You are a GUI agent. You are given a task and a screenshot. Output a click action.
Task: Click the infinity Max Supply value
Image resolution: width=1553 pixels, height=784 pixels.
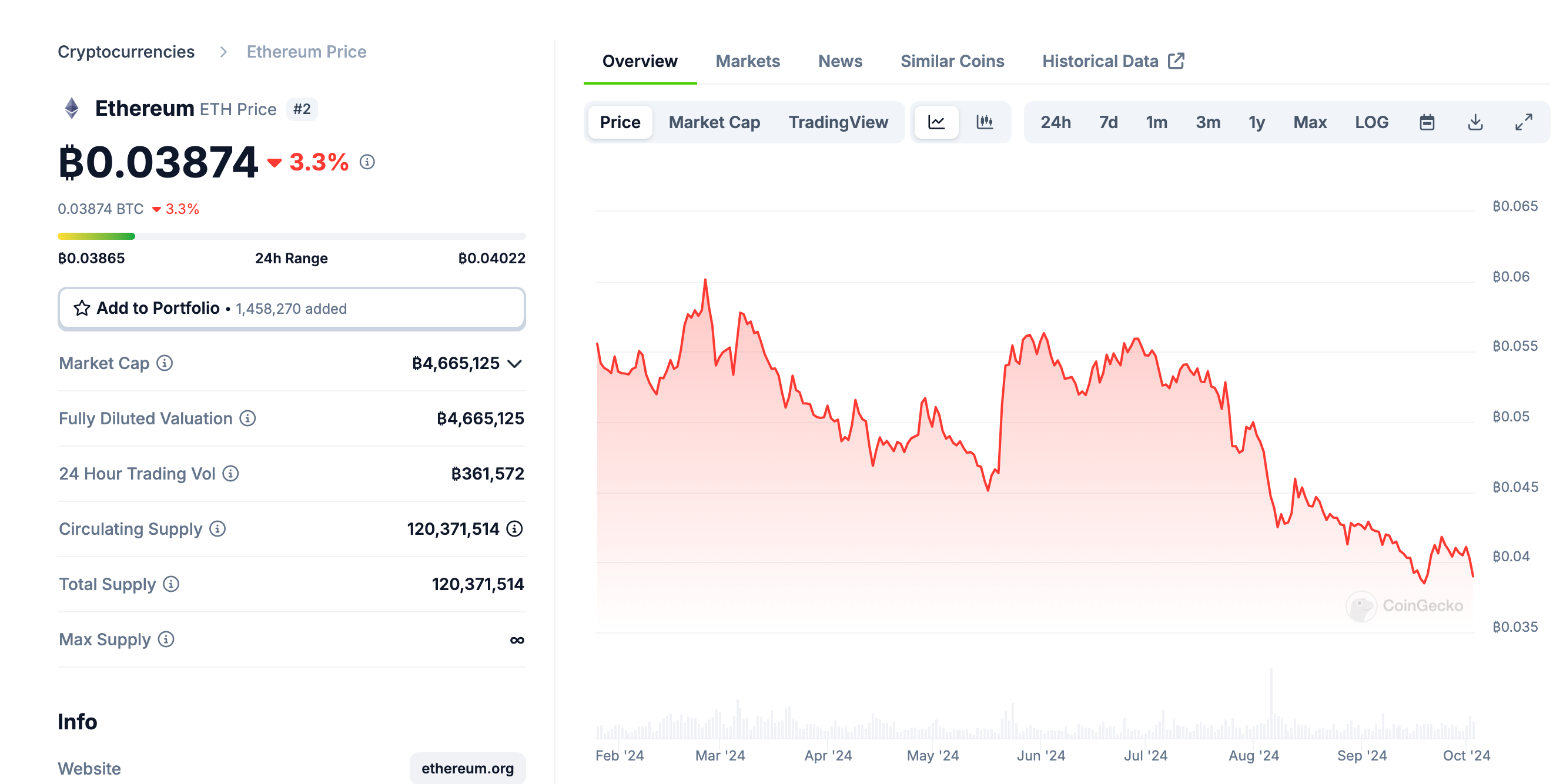tap(517, 640)
